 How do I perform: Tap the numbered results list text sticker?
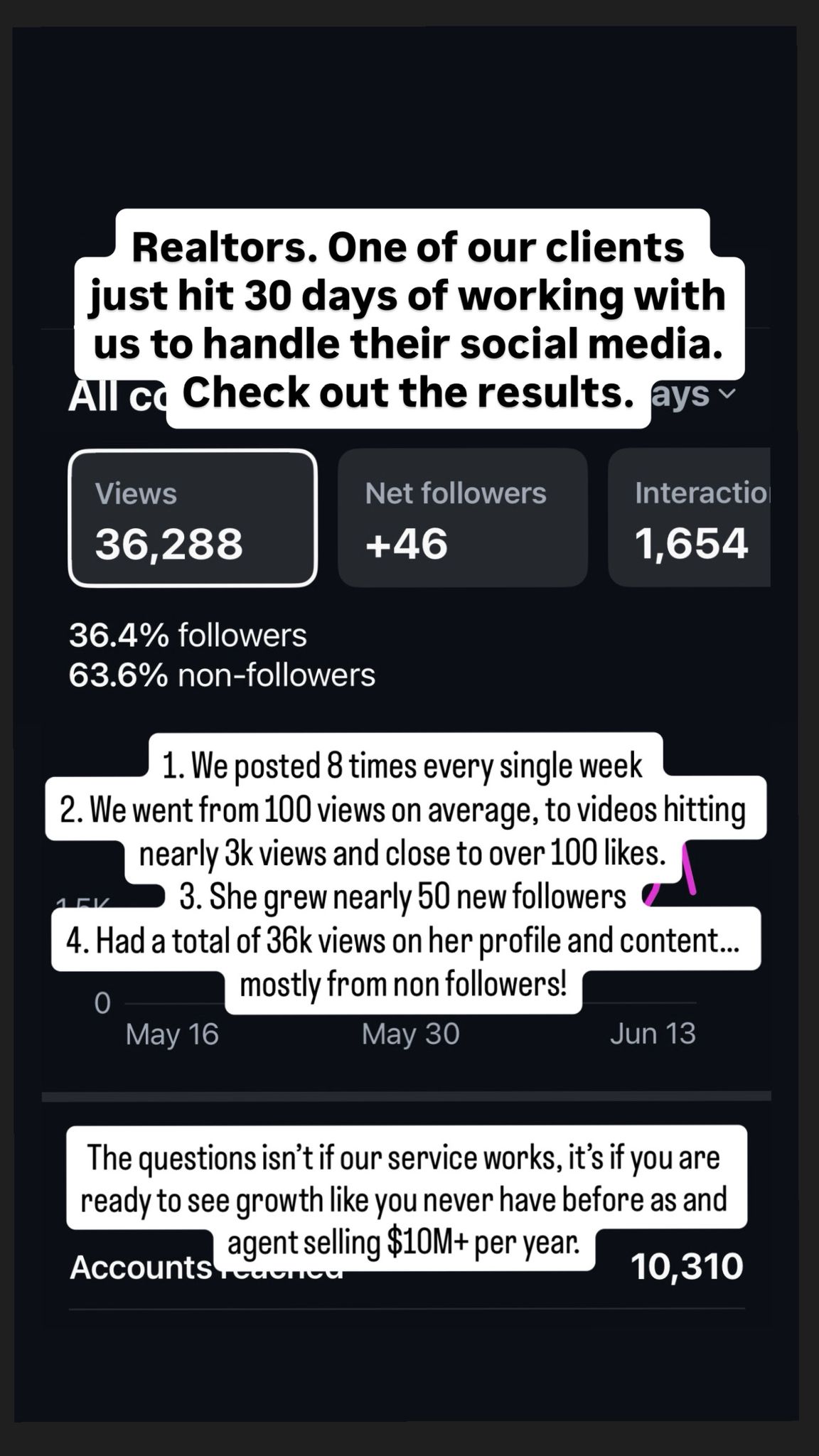(406, 874)
